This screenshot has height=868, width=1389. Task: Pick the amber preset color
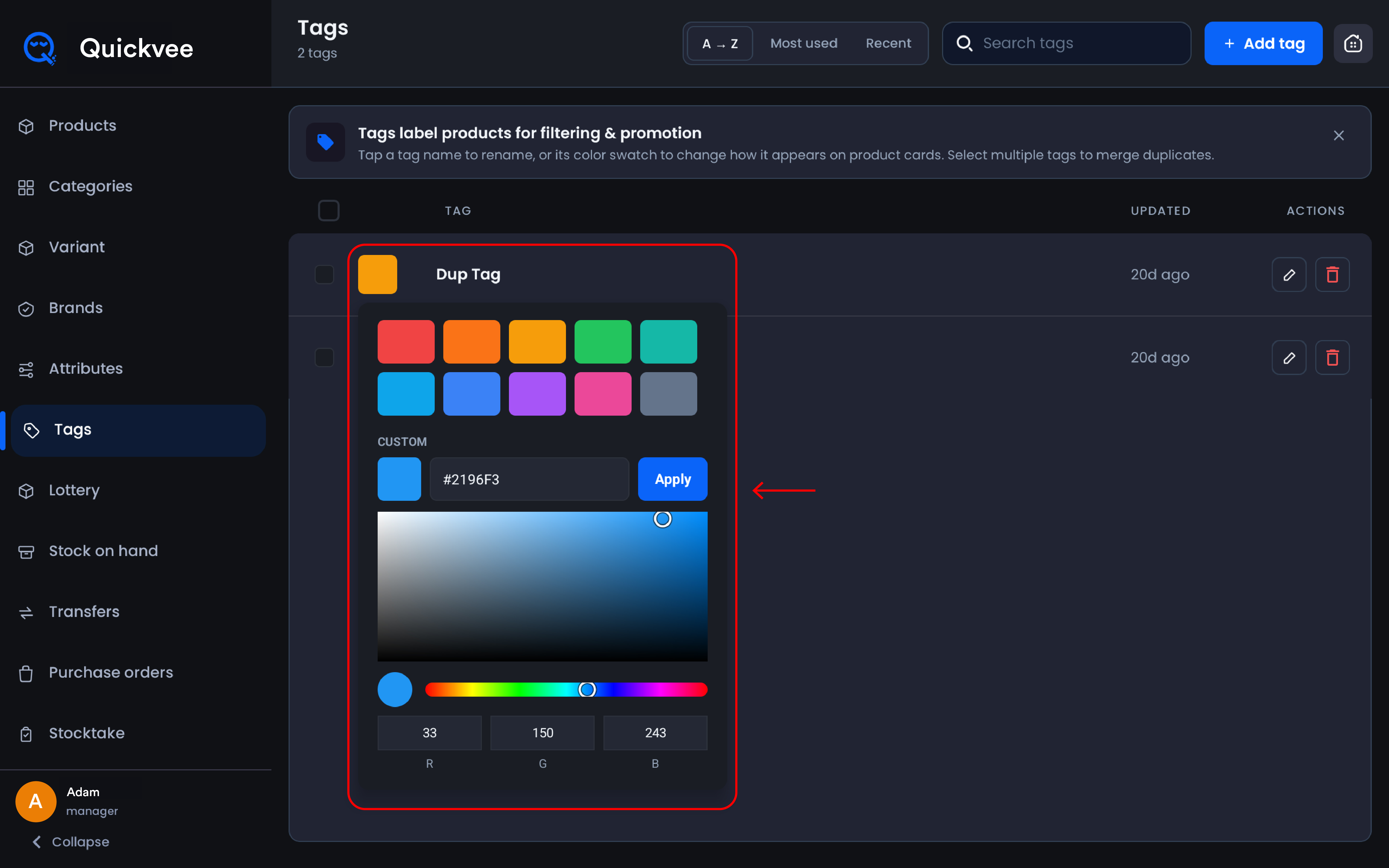point(537,342)
